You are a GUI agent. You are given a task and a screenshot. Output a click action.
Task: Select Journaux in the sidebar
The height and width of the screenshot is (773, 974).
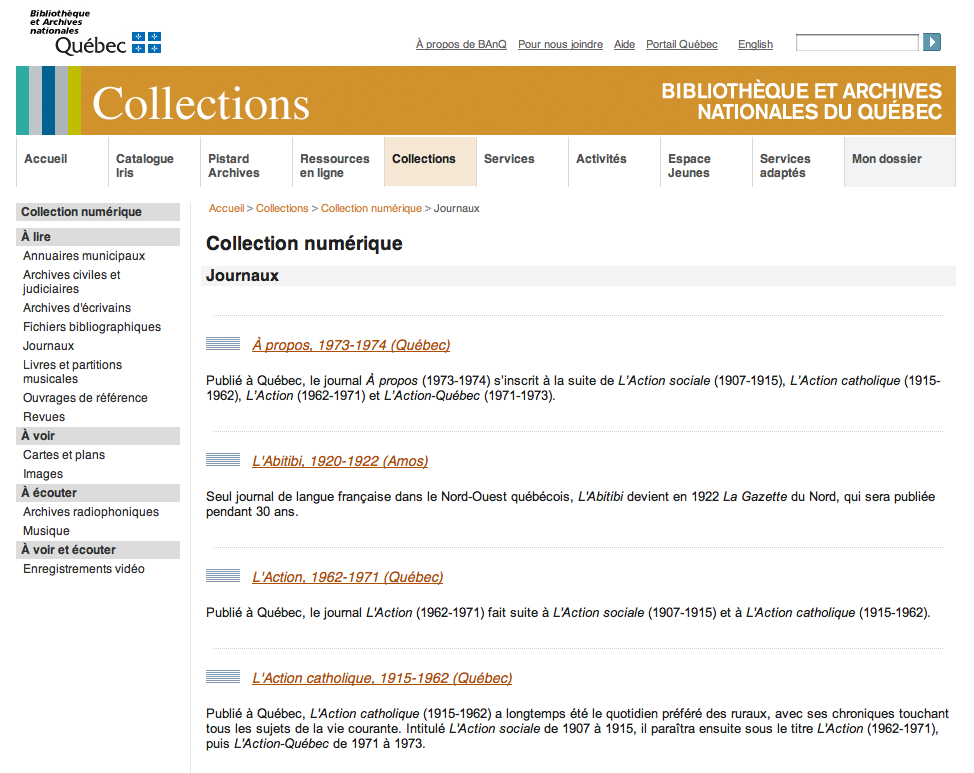[x=48, y=346]
